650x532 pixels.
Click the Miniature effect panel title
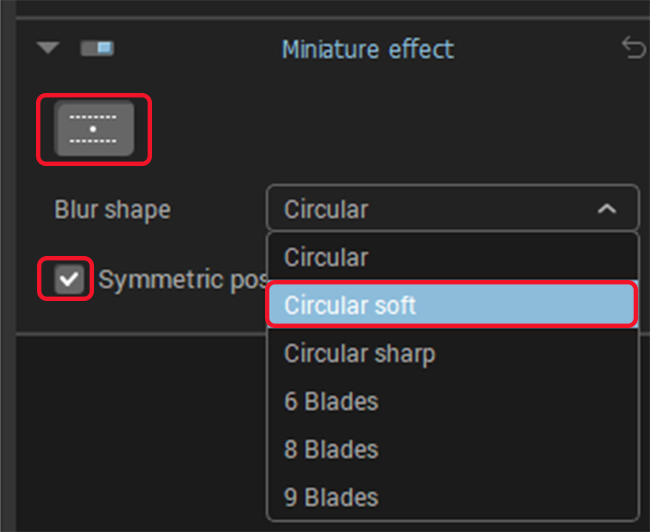tap(367, 49)
